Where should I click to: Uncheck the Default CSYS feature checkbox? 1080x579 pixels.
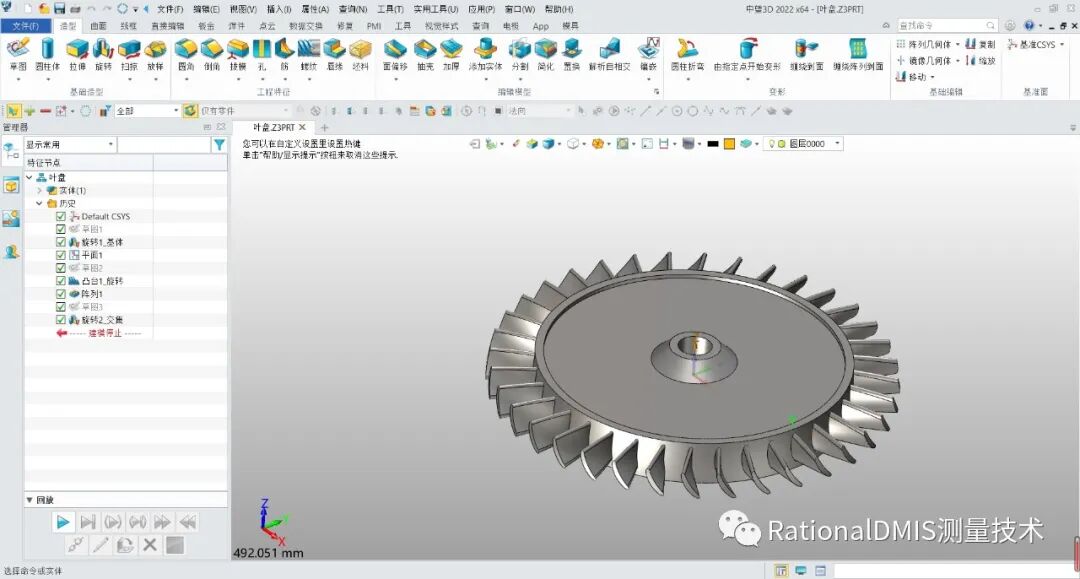tap(61, 216)
